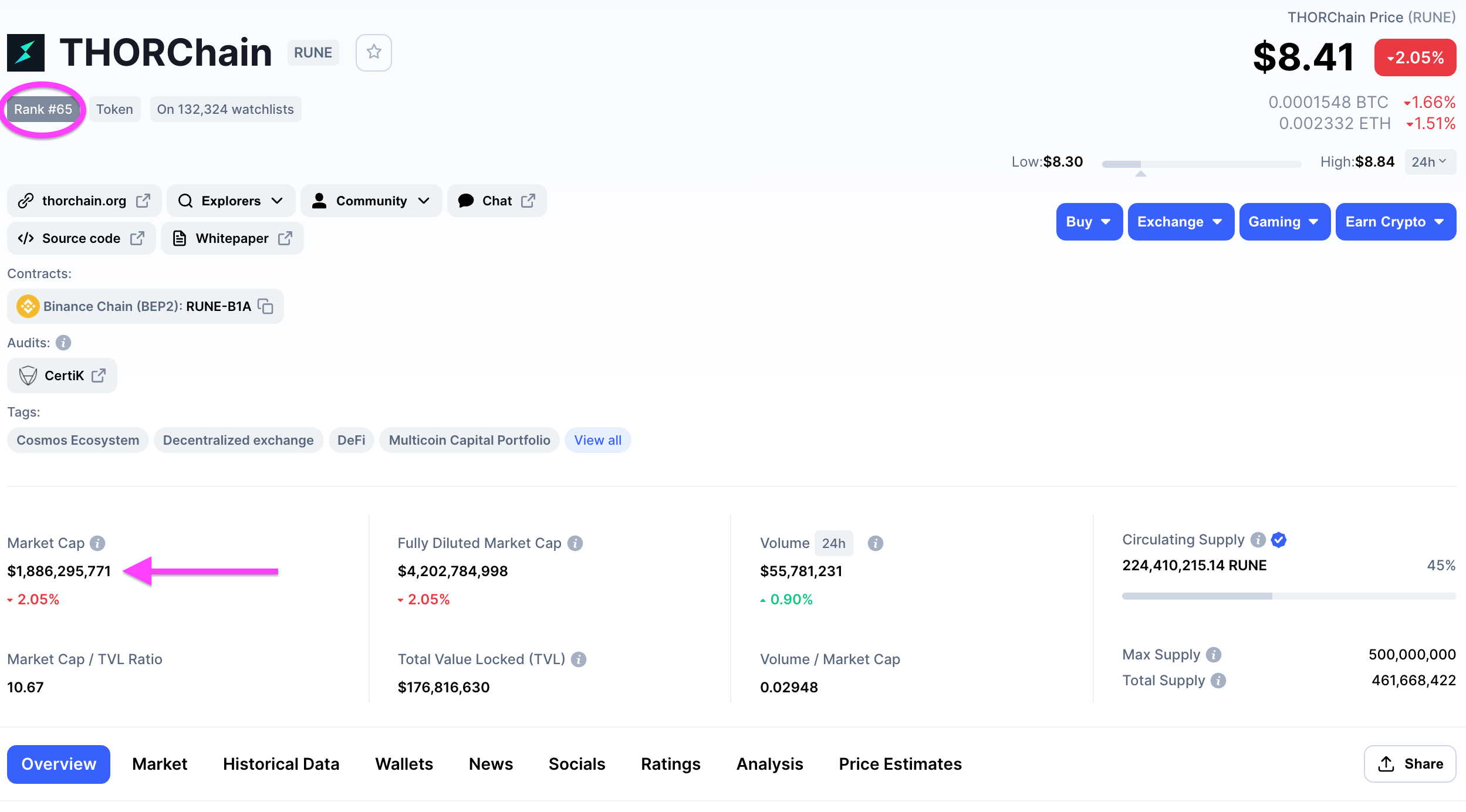Click the Cosmos Ecosystem tag
This screenshot has width=1466, height=812.
tap(77, 441)
